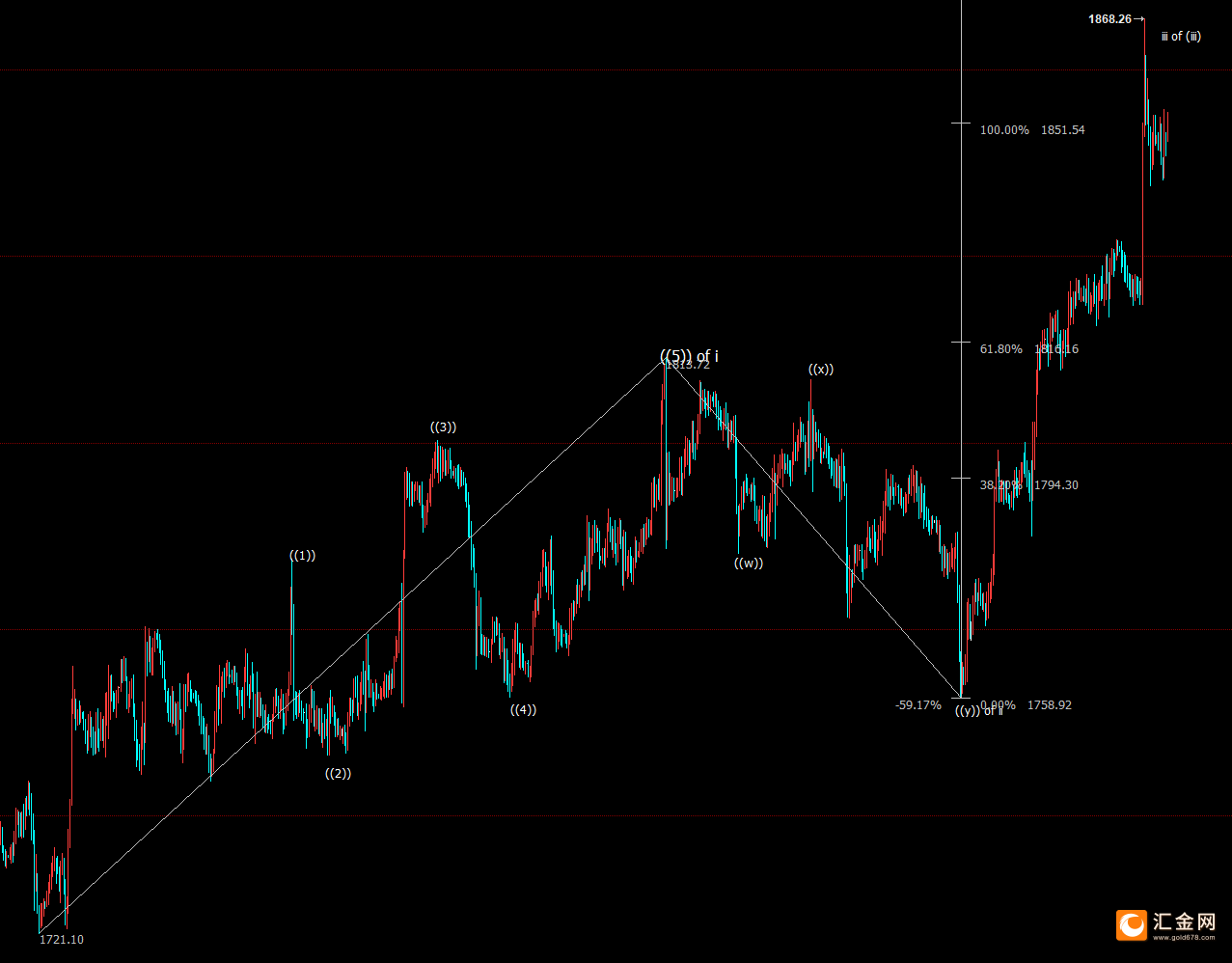The image size is (1232, 963).
Task: Select the 'iii of (iii)' wave label
Action: coord(1181,37)
